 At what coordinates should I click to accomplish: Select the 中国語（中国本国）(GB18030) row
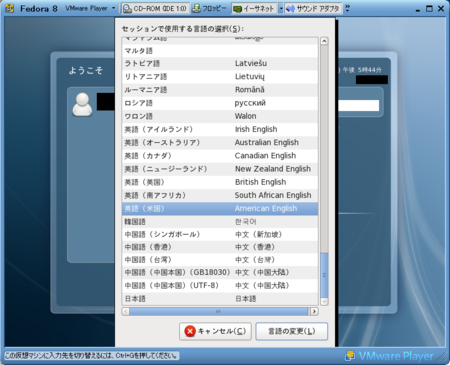click(x=220, y=272)
